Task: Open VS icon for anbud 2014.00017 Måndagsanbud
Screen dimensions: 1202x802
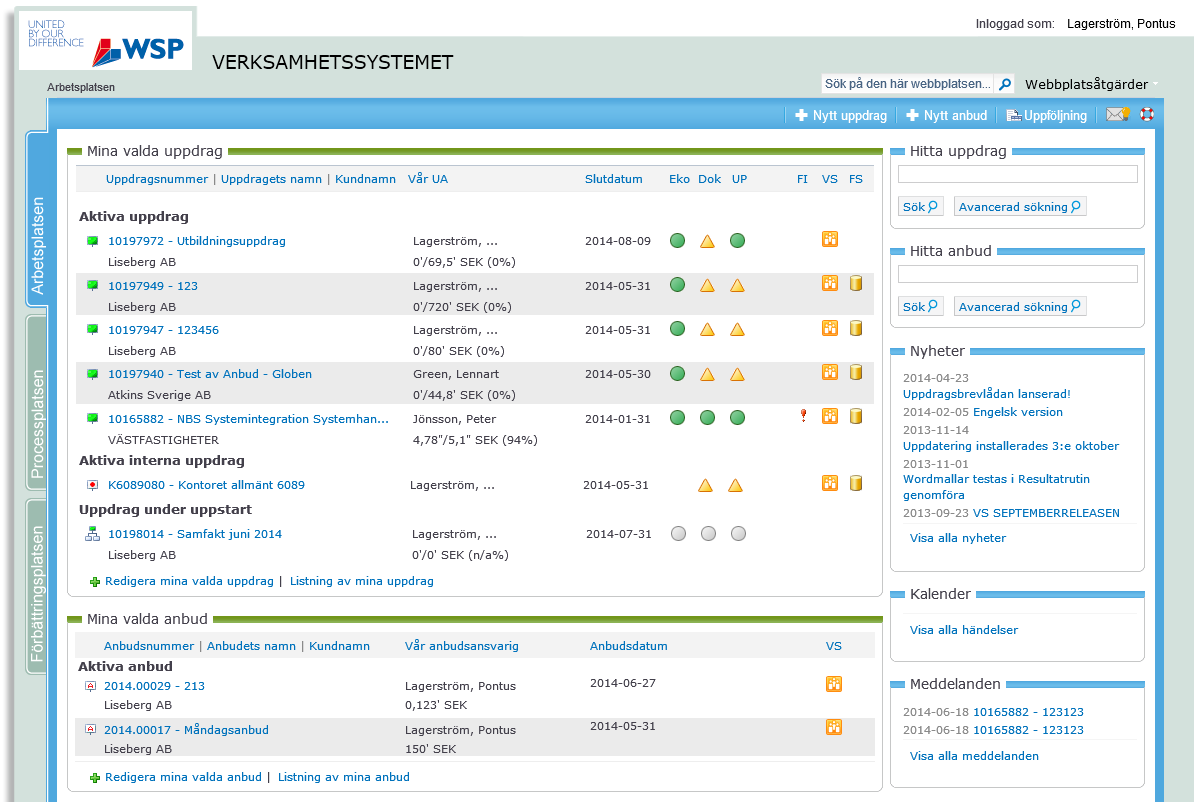Action: coord(834,727)
